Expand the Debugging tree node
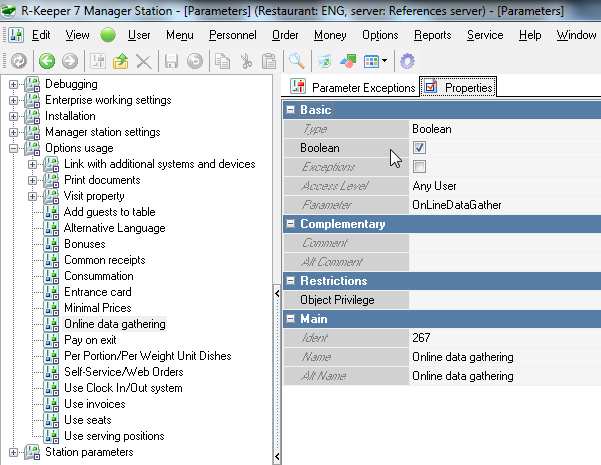 [13, 84]
